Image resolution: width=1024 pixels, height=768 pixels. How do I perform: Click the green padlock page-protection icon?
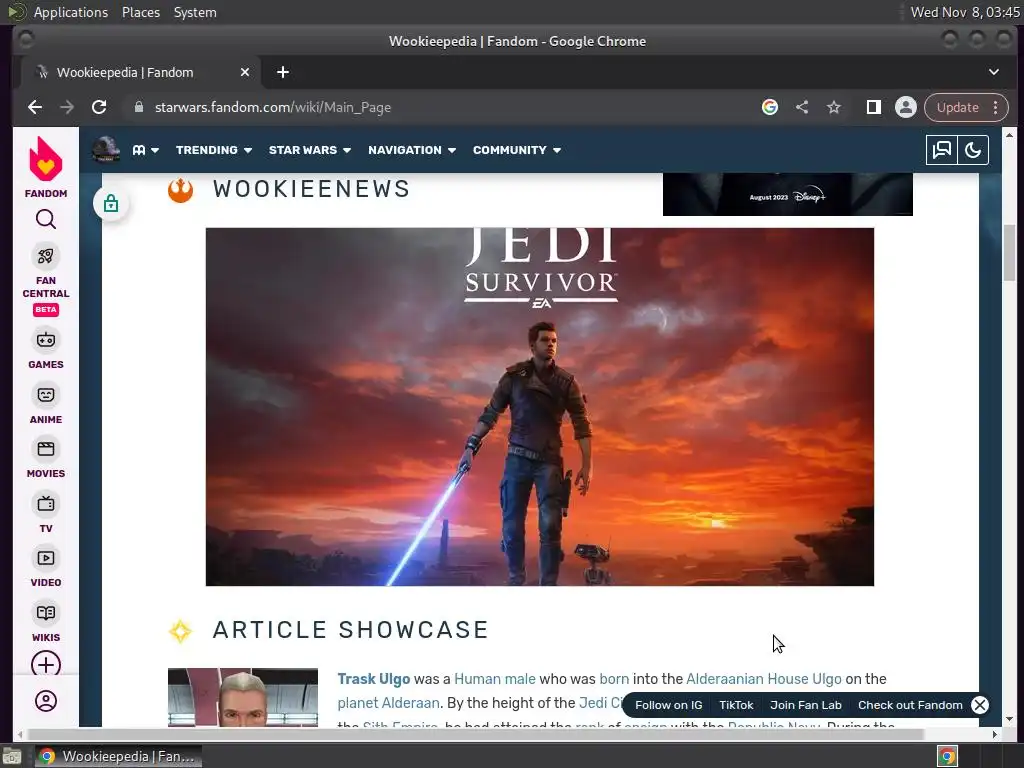pos(111,204)
